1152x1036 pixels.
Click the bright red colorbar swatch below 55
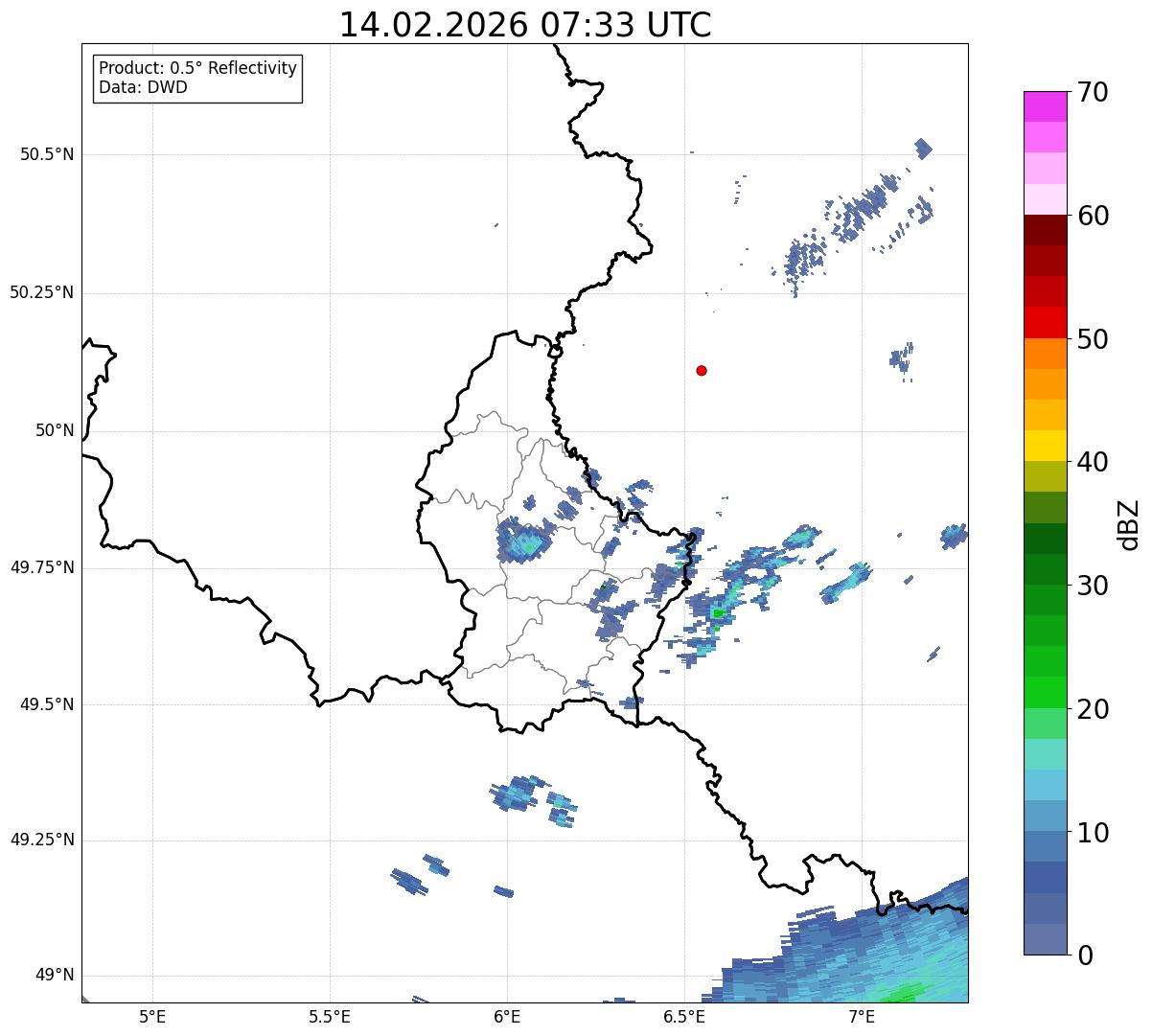[x=1045, y=323]
